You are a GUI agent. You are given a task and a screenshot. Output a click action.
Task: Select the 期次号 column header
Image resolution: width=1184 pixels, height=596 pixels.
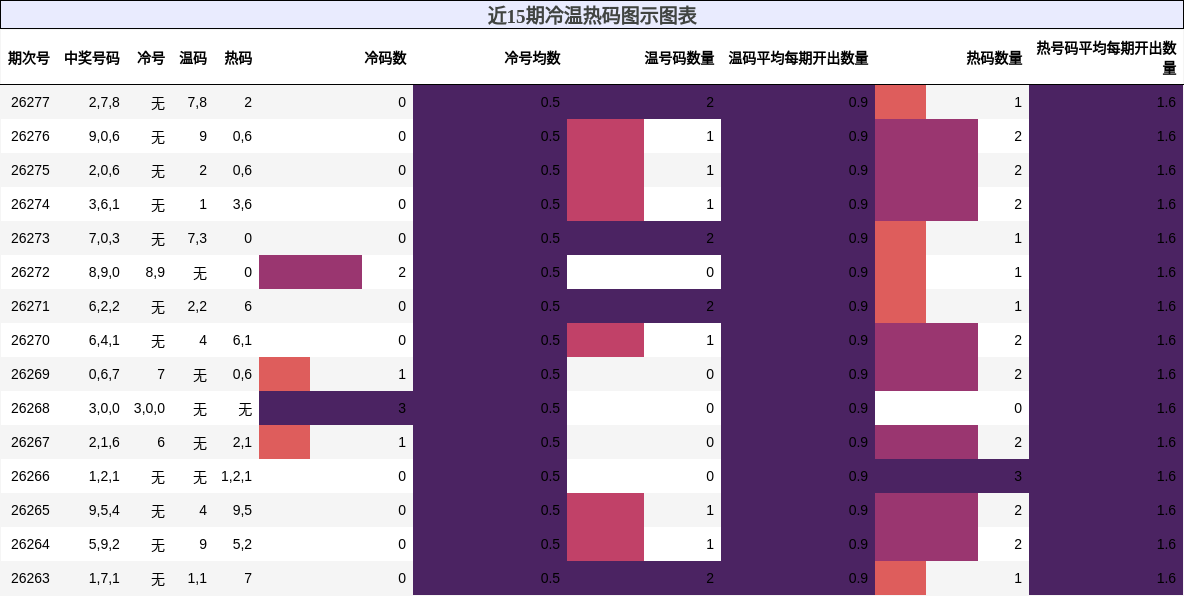pyautogui.click(x=29, y=58)
